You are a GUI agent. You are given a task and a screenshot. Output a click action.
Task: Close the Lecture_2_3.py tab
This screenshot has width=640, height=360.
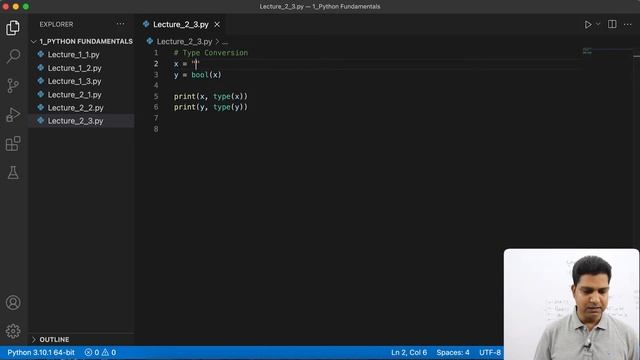(217, 24)
